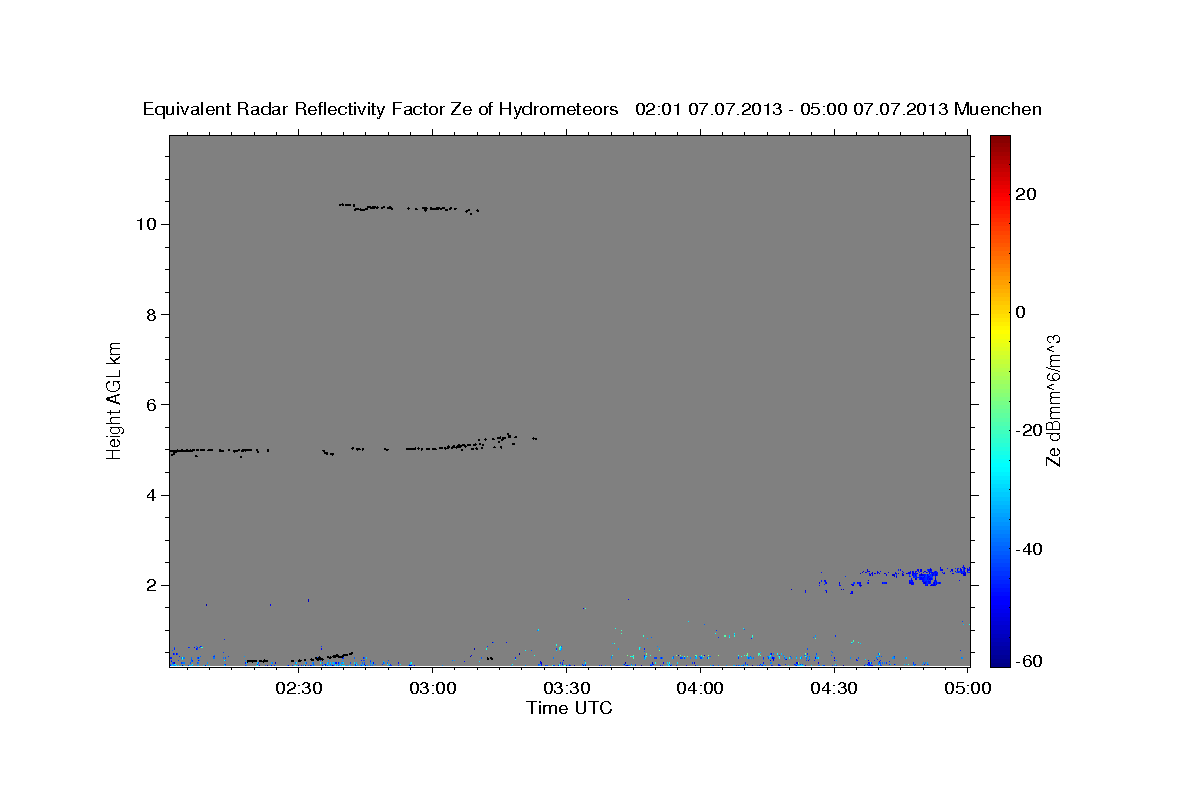The image size is (1200, 800).
Task: Click the dark red top of the colorbar
Action: click(999, 145)
